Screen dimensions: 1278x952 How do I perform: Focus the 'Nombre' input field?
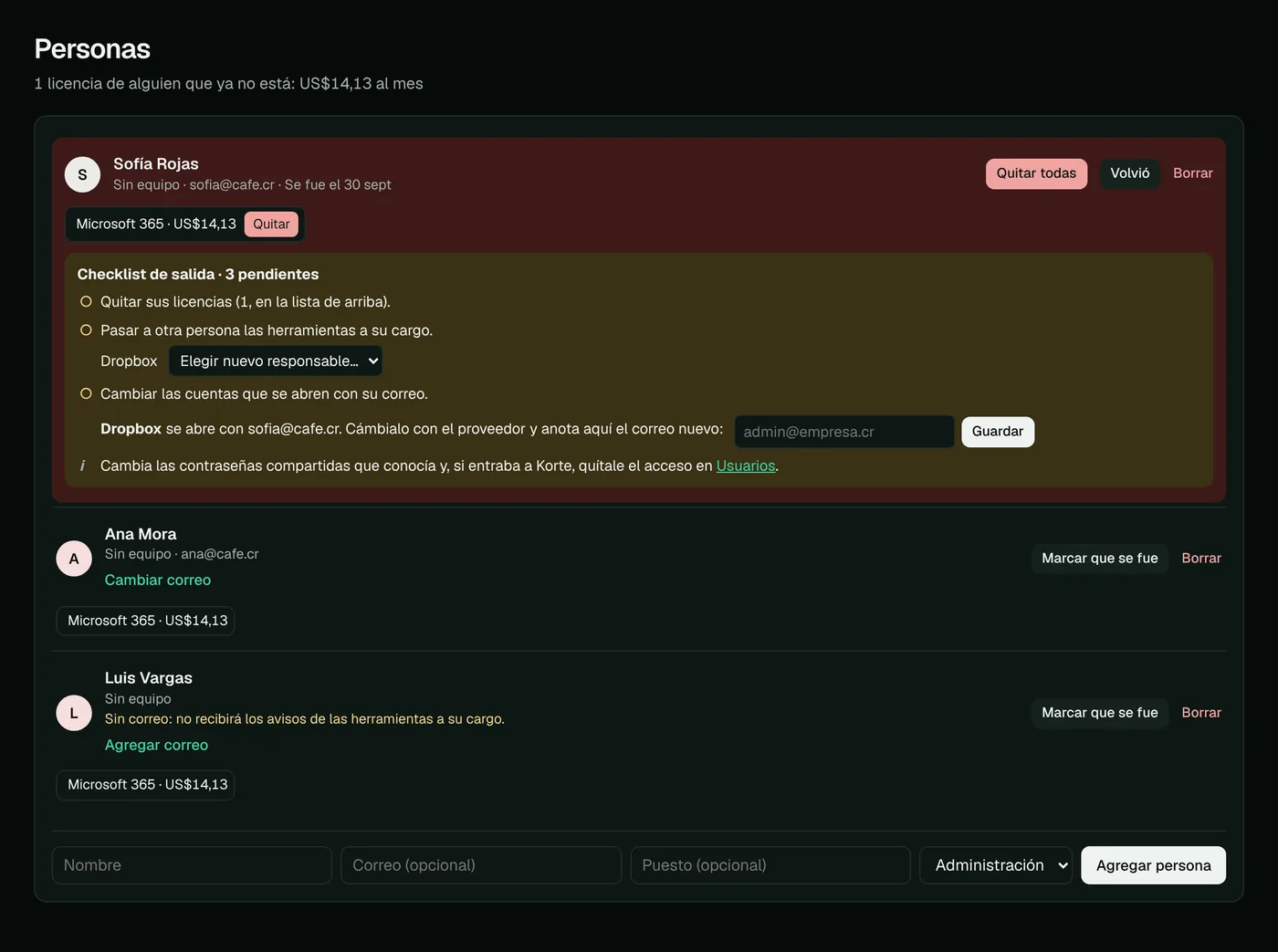192,865
